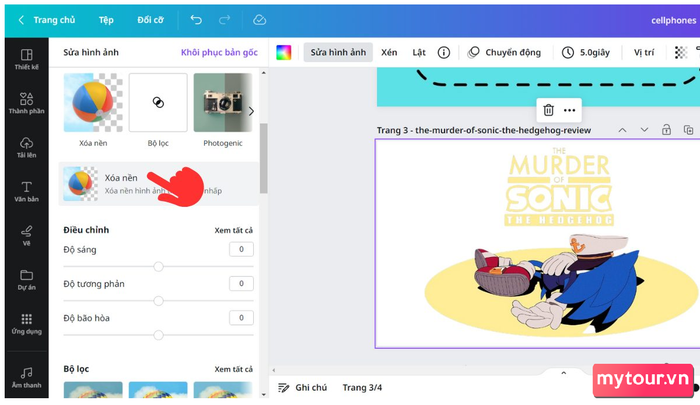
Task: Open the rainbow color picker swatch
Action: coord(283,52)
